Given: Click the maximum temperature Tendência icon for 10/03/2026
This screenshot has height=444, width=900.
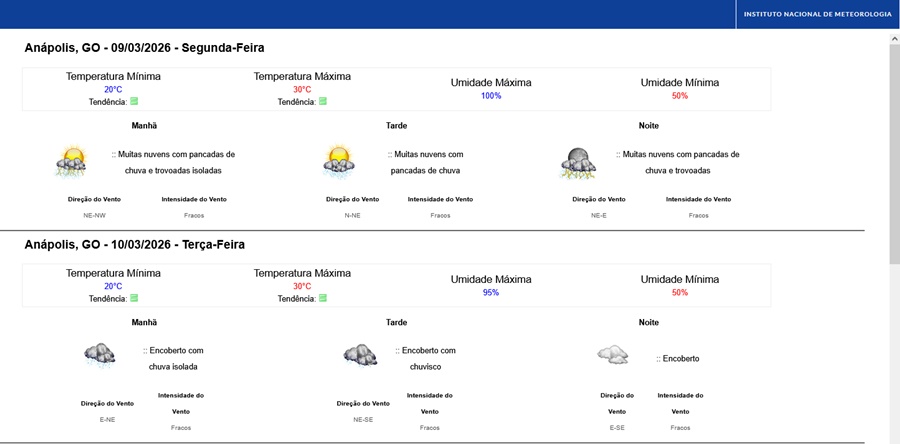Looking at the screenshot, I should (323, 298).
